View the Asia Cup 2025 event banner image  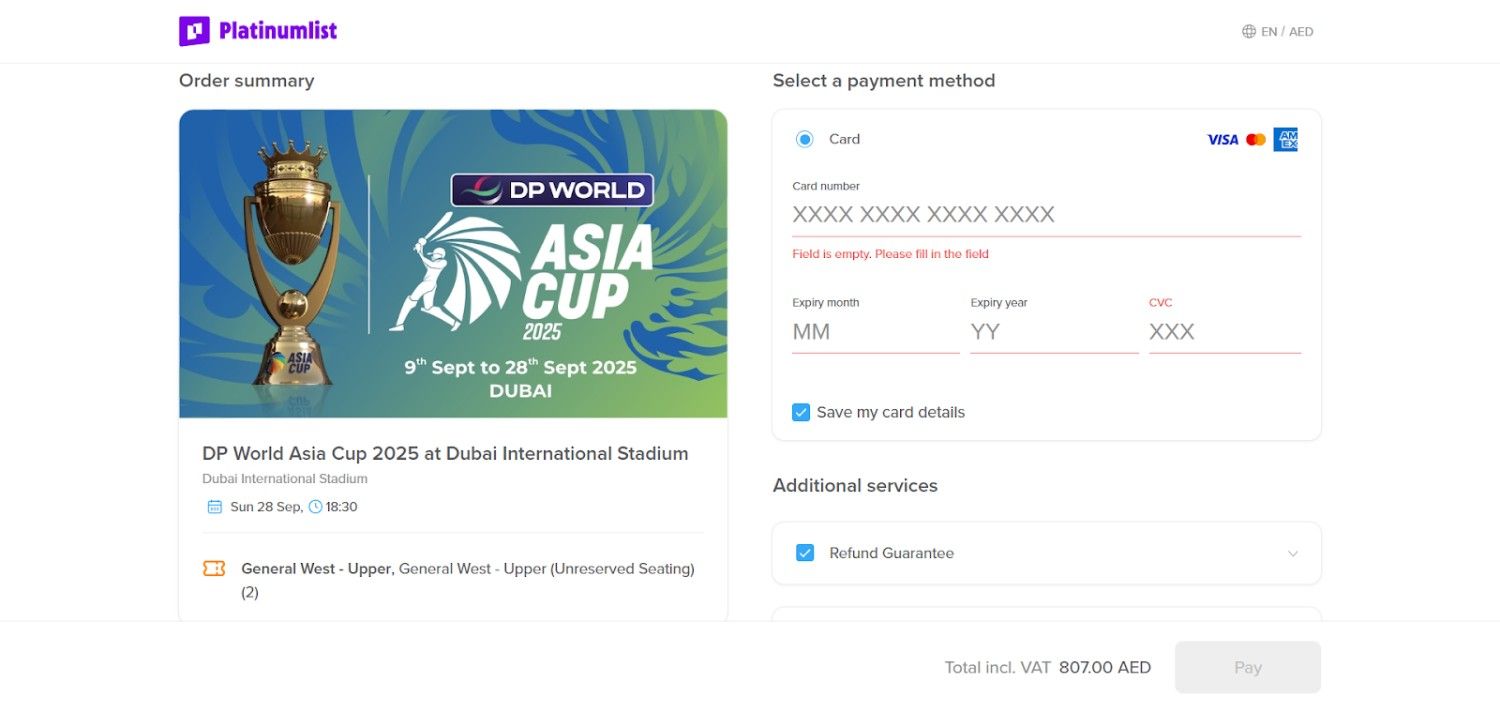pos(453,263)
